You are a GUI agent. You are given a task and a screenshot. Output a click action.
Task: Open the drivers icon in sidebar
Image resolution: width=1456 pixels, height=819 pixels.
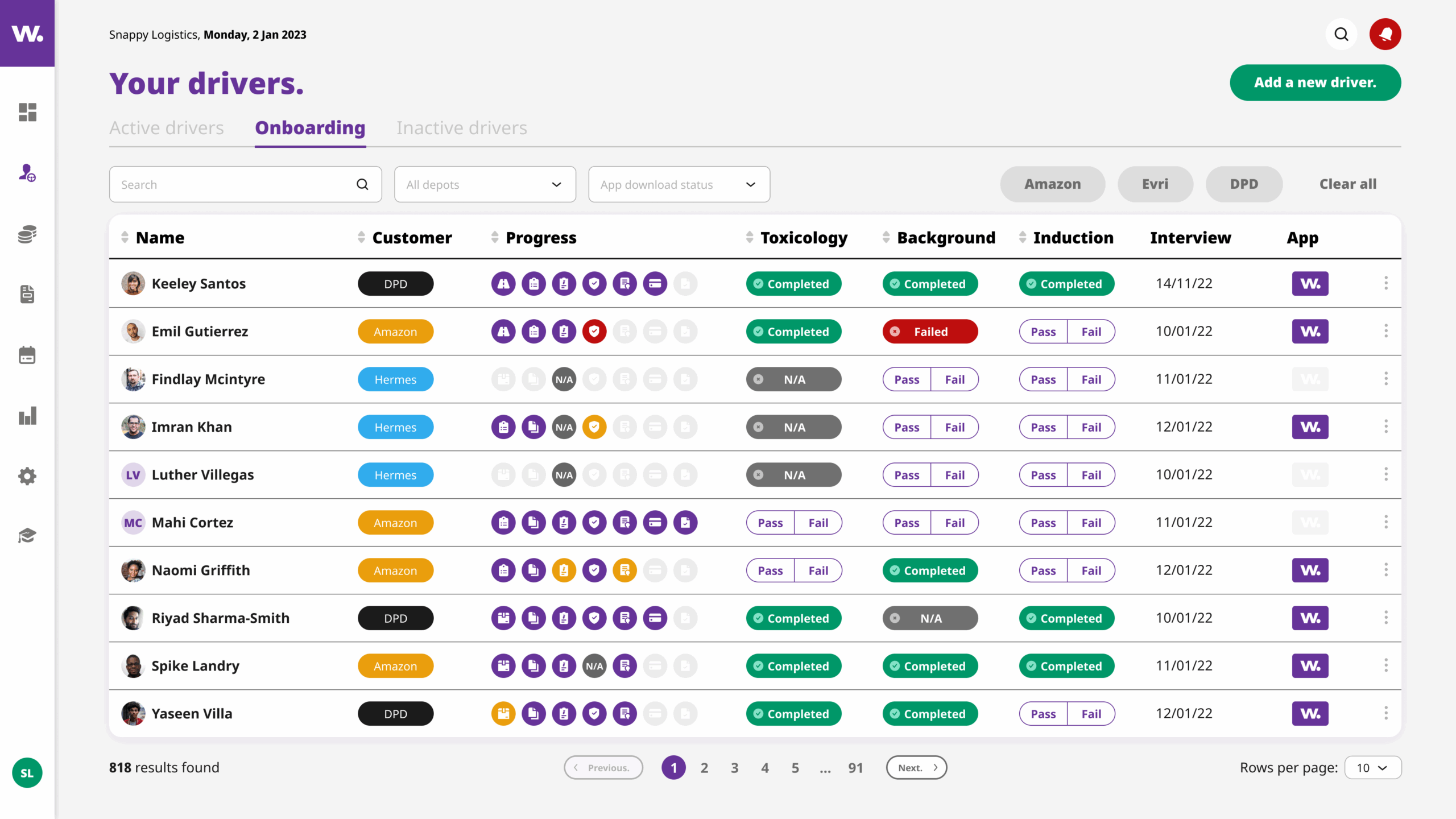[27, 173]
